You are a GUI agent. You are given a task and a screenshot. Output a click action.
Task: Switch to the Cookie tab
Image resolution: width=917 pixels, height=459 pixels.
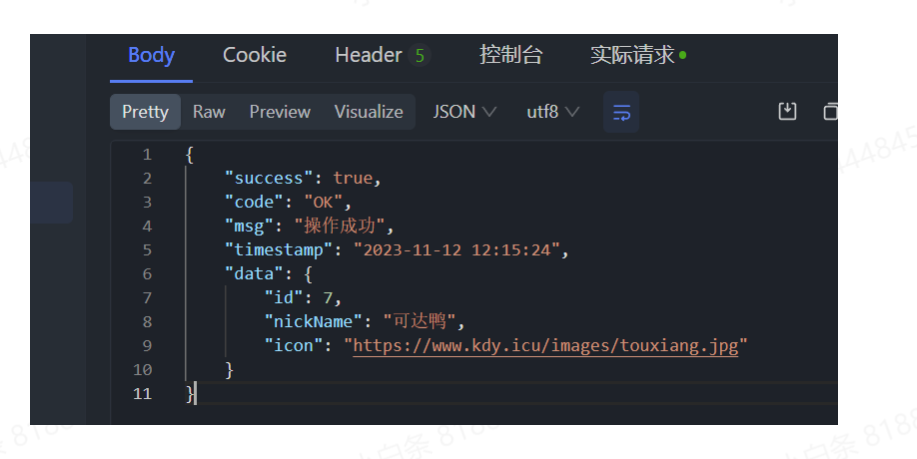[254, 55]
